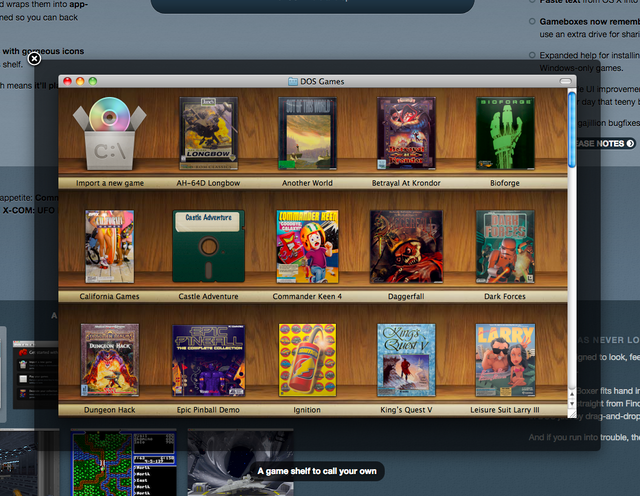Open the Release Notes link on background page
Image resolution: width=640 pixels, height=496 pixels.
tap(606, 144)
